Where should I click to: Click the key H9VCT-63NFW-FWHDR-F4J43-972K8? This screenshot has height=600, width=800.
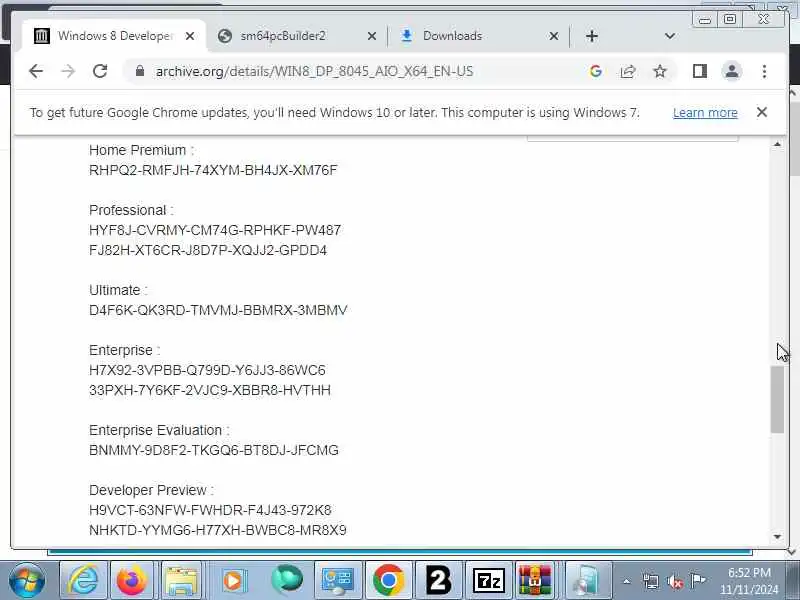coord(210,510)
